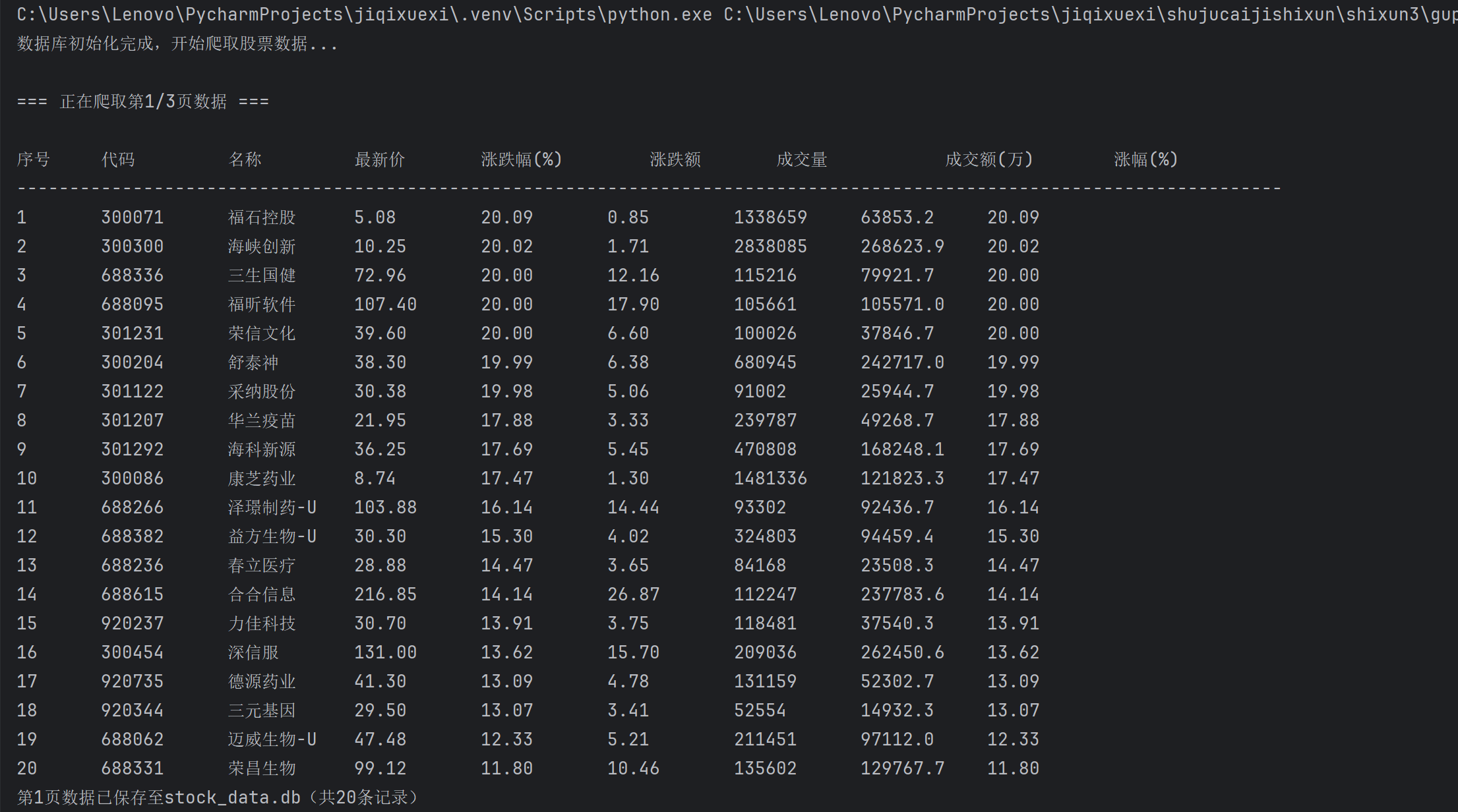The height and width of the screenshot is (812, 1458).
Task: Click the stock code 688266
Action: [132, 507]
